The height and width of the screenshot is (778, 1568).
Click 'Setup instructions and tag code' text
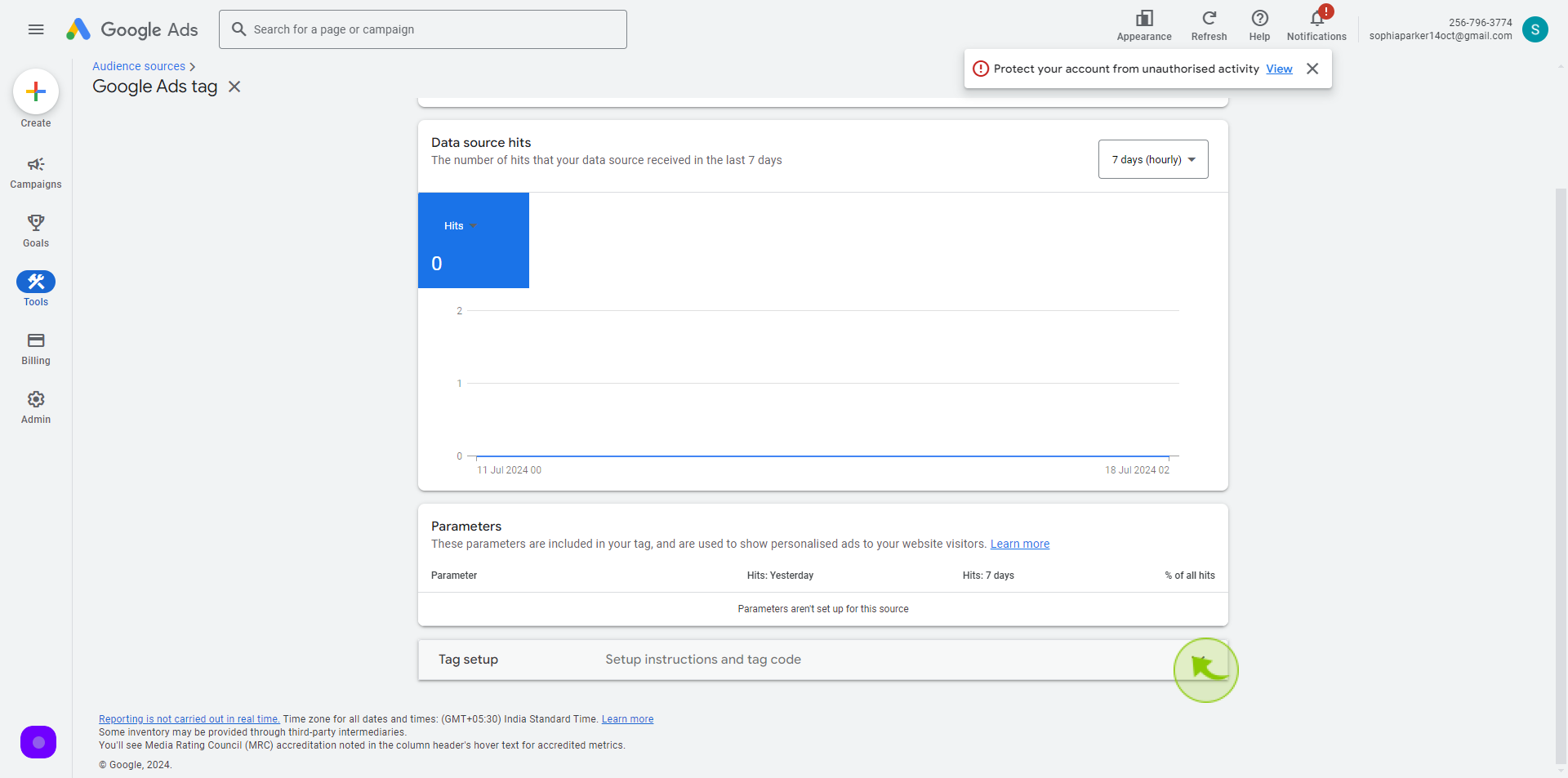[703, 660]
